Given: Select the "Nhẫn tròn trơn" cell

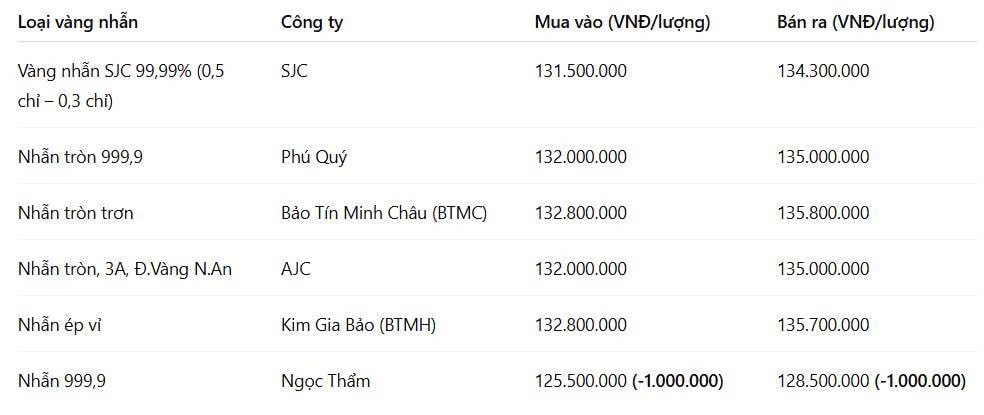Looking at the screenshot, I should tap(76, 213).
